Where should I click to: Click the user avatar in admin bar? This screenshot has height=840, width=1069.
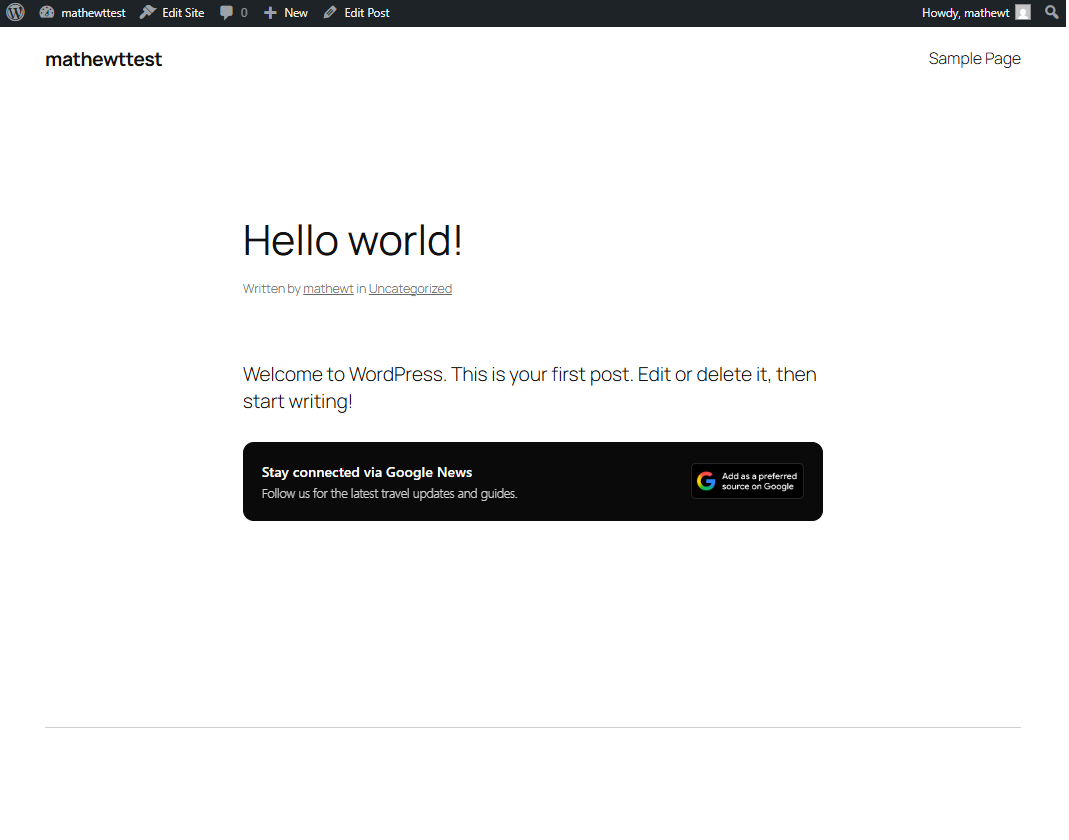click(x=1023, y=13)
